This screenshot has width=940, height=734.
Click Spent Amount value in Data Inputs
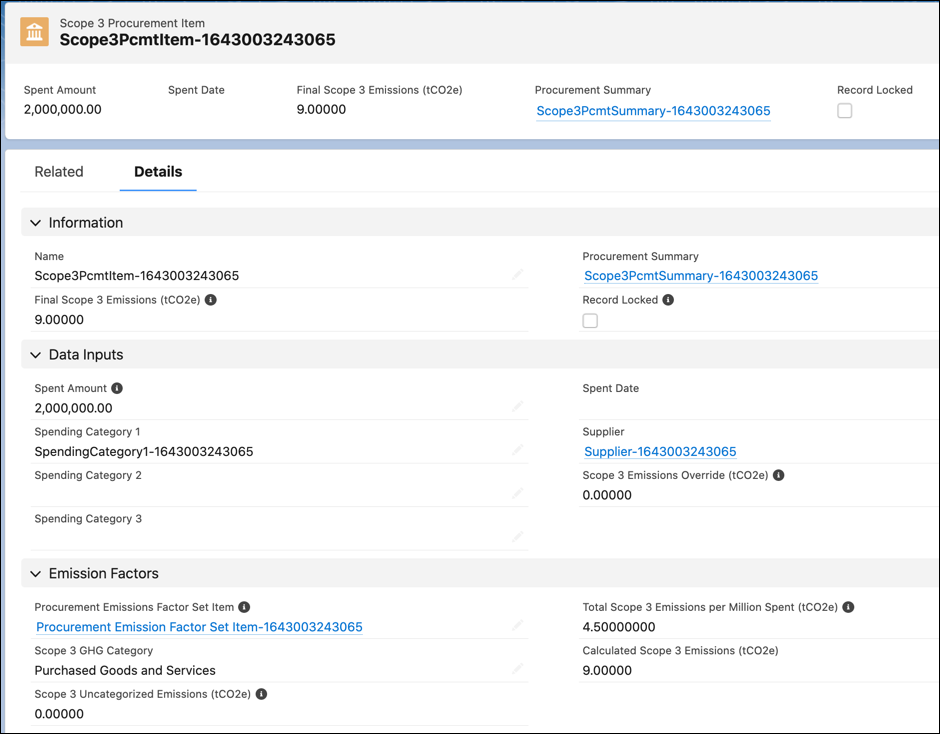point(73,408)
